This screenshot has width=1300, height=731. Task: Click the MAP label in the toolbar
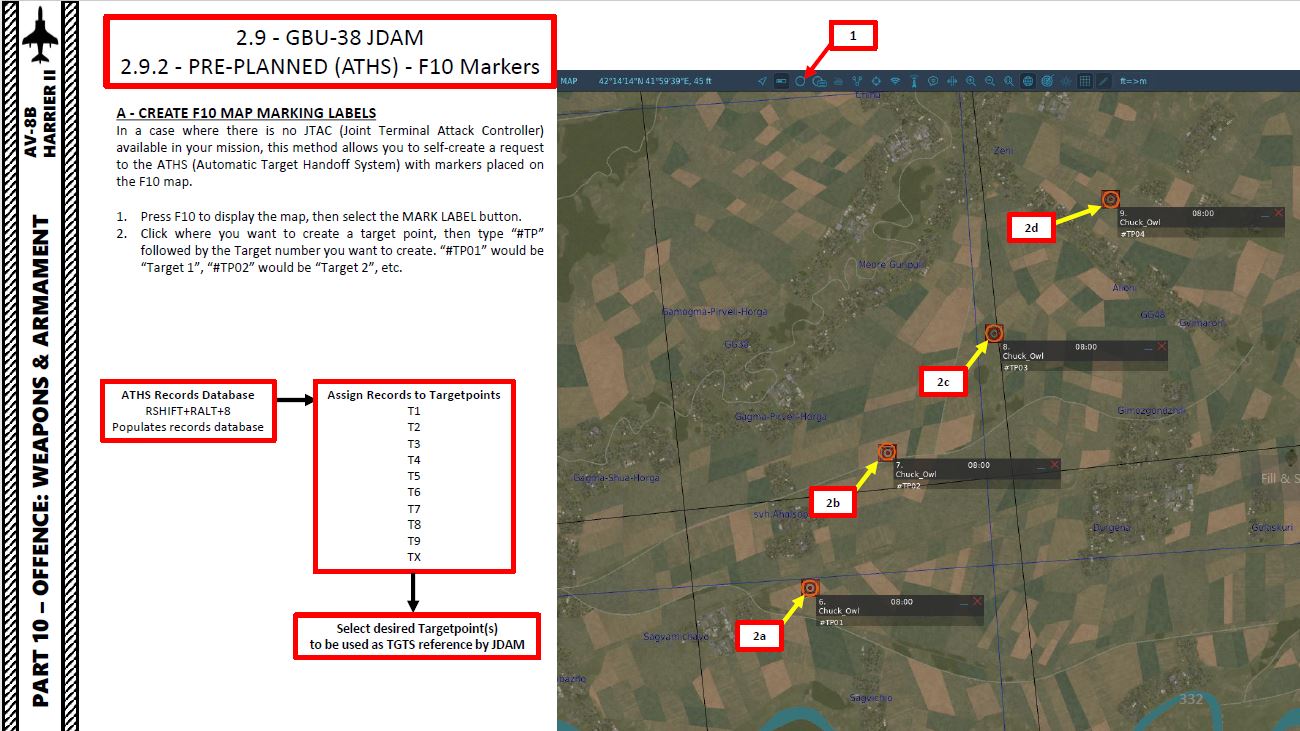[568, 81]
